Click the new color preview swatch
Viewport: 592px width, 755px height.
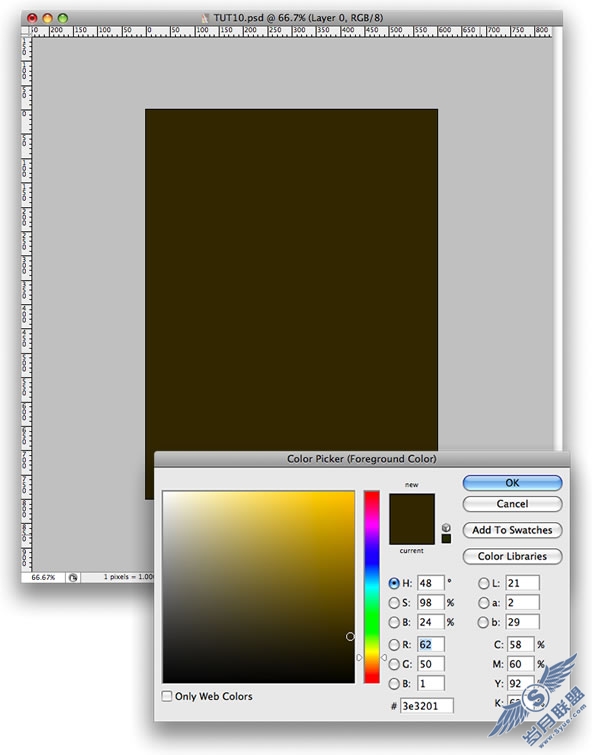(x=412, y=506)
